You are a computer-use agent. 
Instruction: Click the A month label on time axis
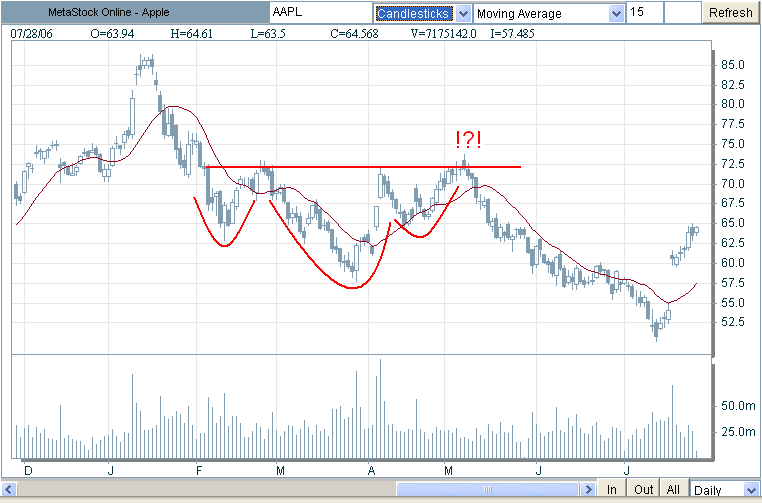coord(371,471)
